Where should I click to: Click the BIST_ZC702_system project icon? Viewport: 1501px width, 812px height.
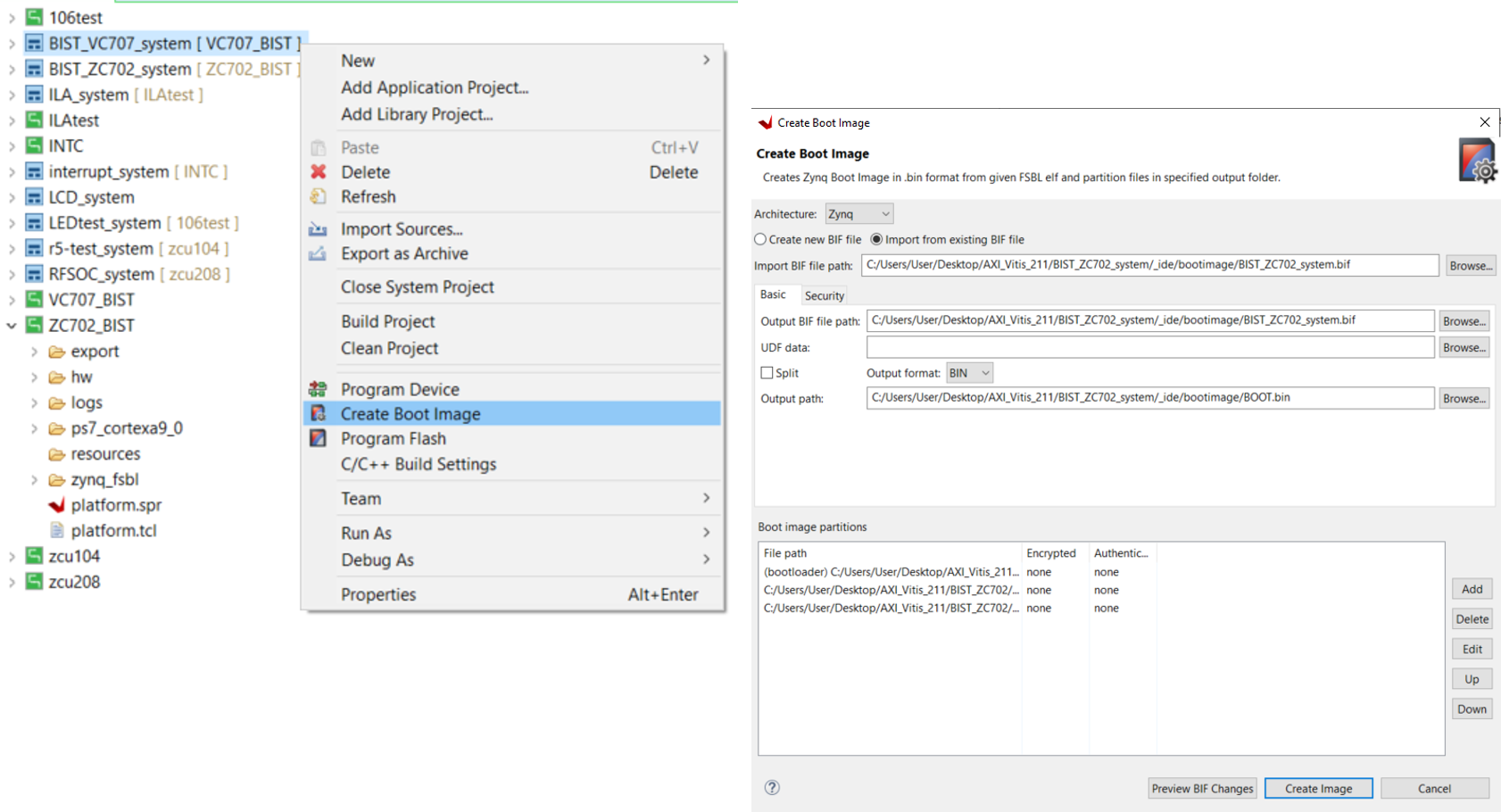[x=34, y=69]
